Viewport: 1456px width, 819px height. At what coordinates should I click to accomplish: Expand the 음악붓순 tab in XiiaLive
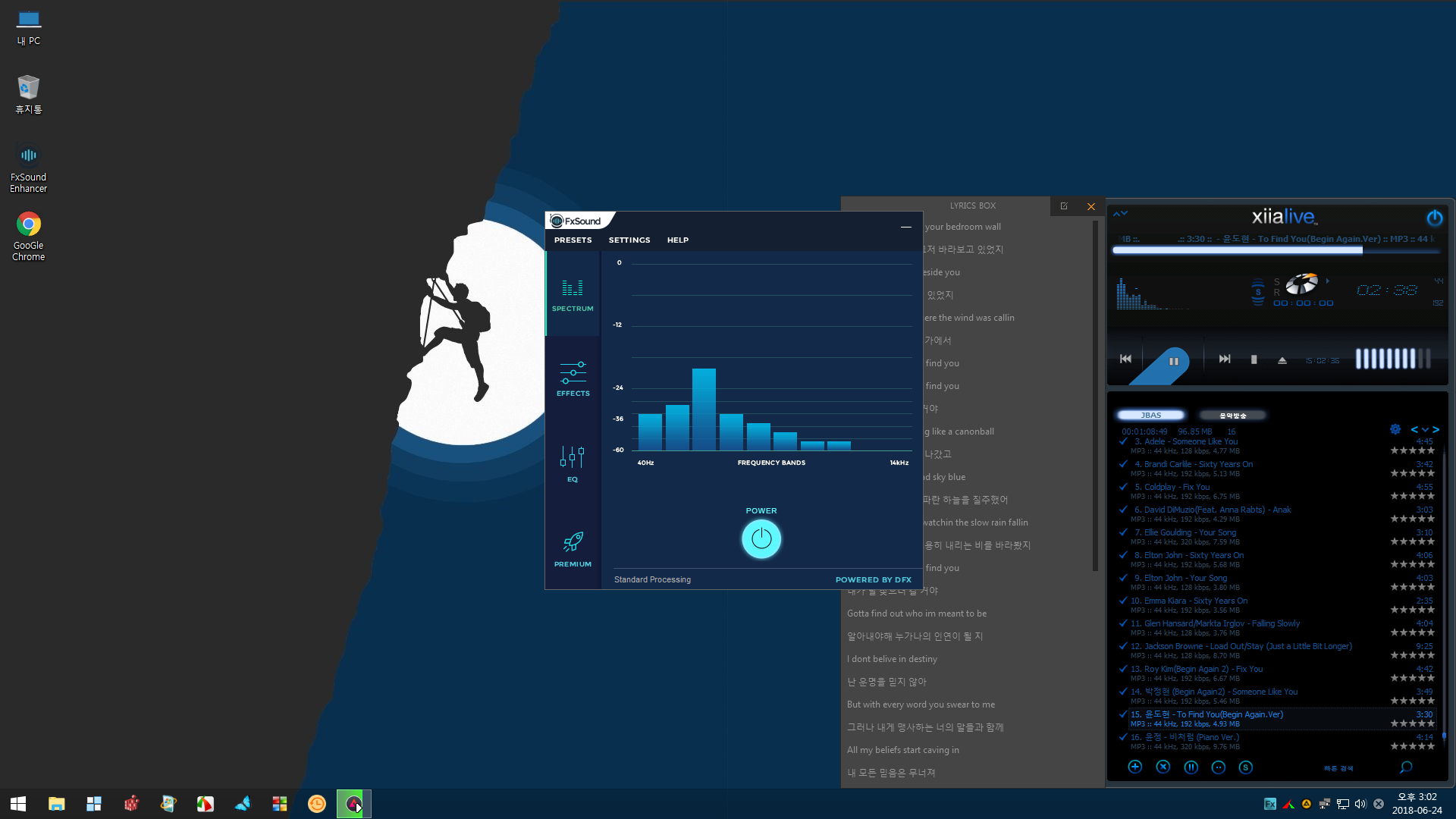1231,415
